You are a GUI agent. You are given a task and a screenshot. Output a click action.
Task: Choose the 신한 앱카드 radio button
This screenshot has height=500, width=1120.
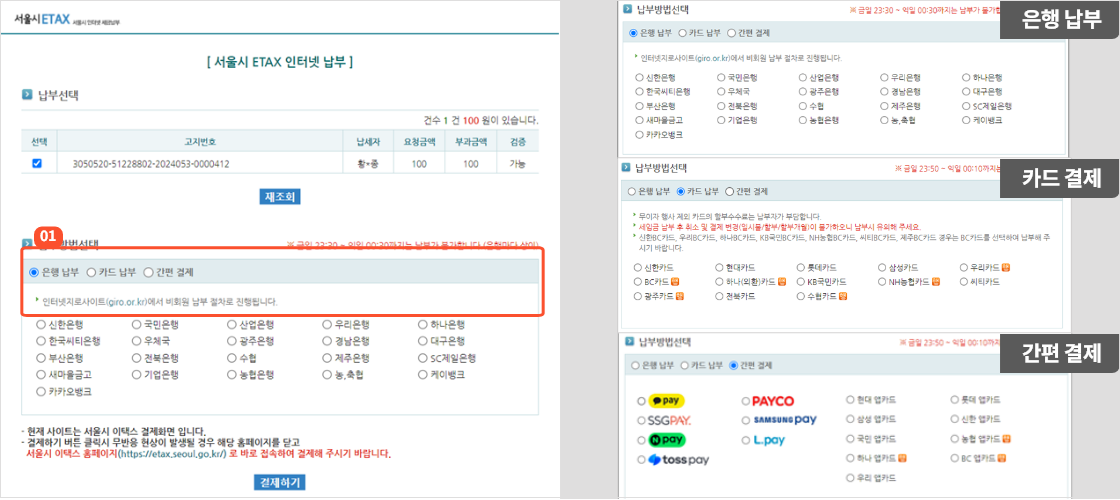pos(955,419)
